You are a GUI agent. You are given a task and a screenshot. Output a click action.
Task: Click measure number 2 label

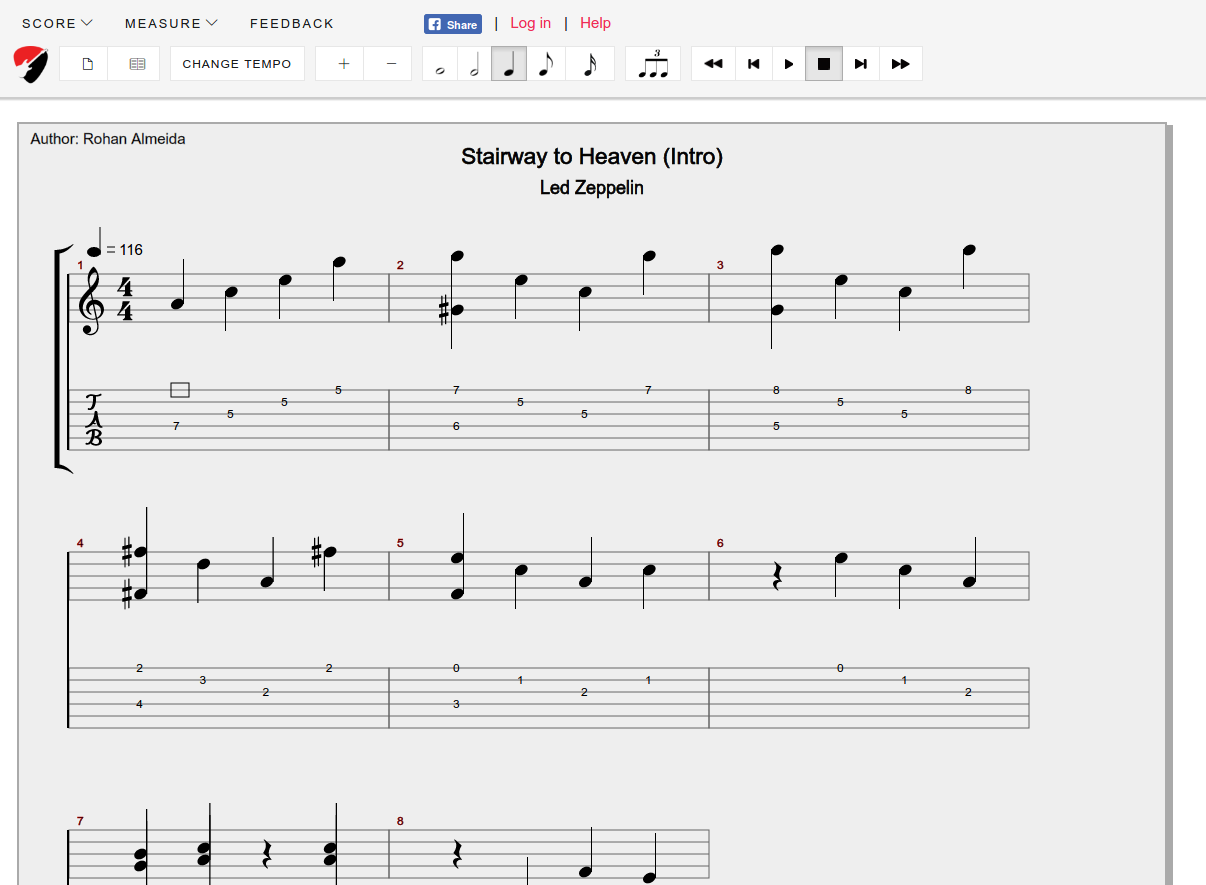click(x=400, y=265)
